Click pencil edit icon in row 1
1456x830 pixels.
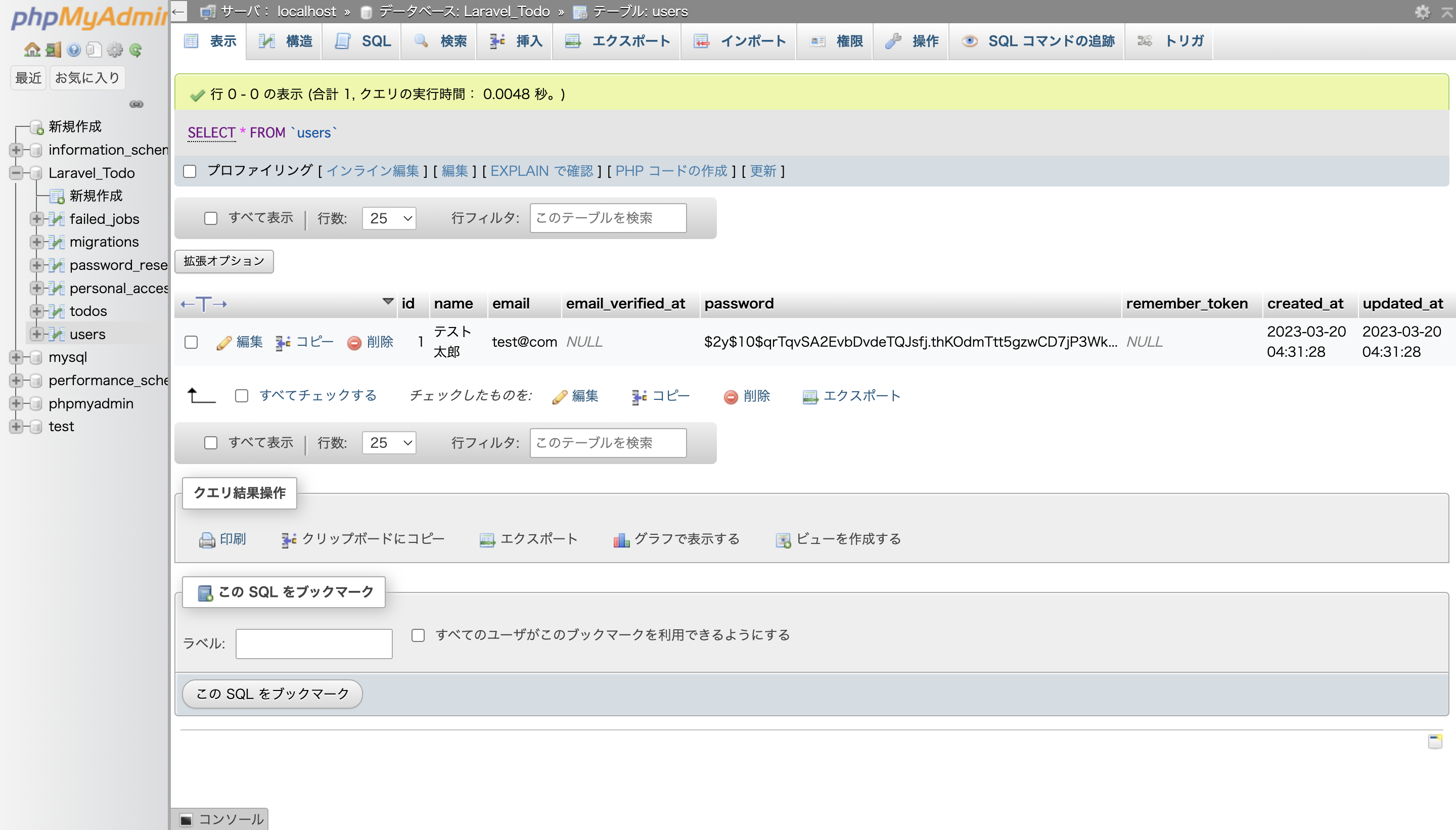coord(224,343)
